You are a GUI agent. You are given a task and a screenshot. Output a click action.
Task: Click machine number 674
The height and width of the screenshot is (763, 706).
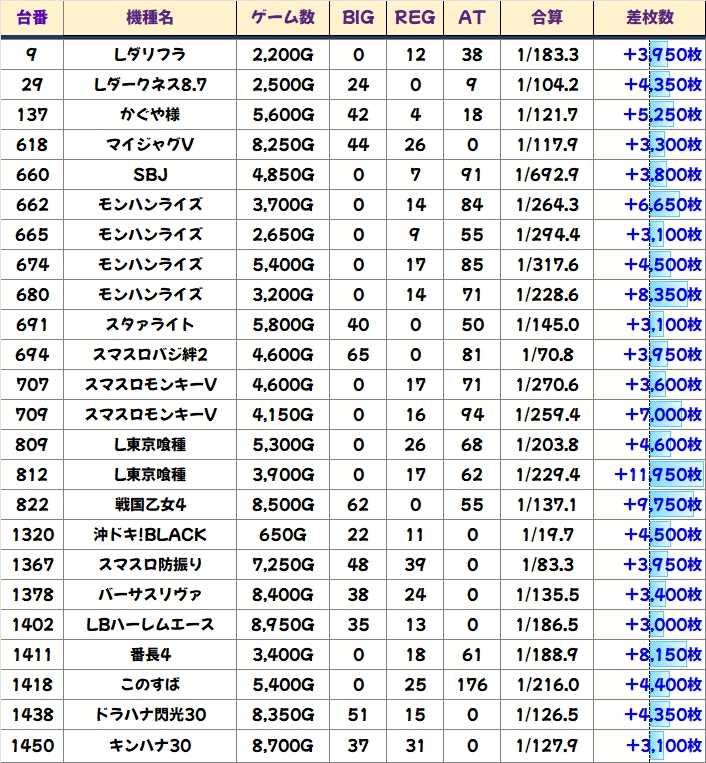pyautogui.click(x=32, y=265)
